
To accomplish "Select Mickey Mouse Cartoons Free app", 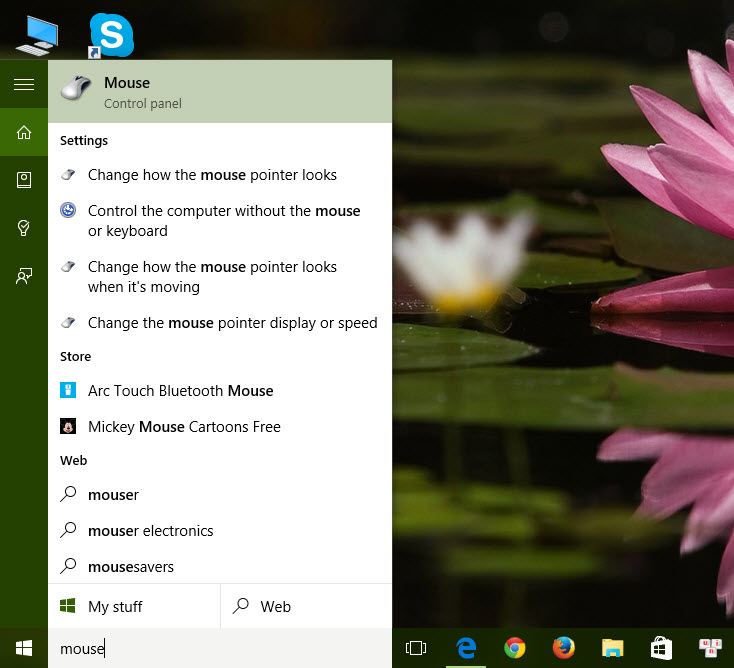I will 184,427.
